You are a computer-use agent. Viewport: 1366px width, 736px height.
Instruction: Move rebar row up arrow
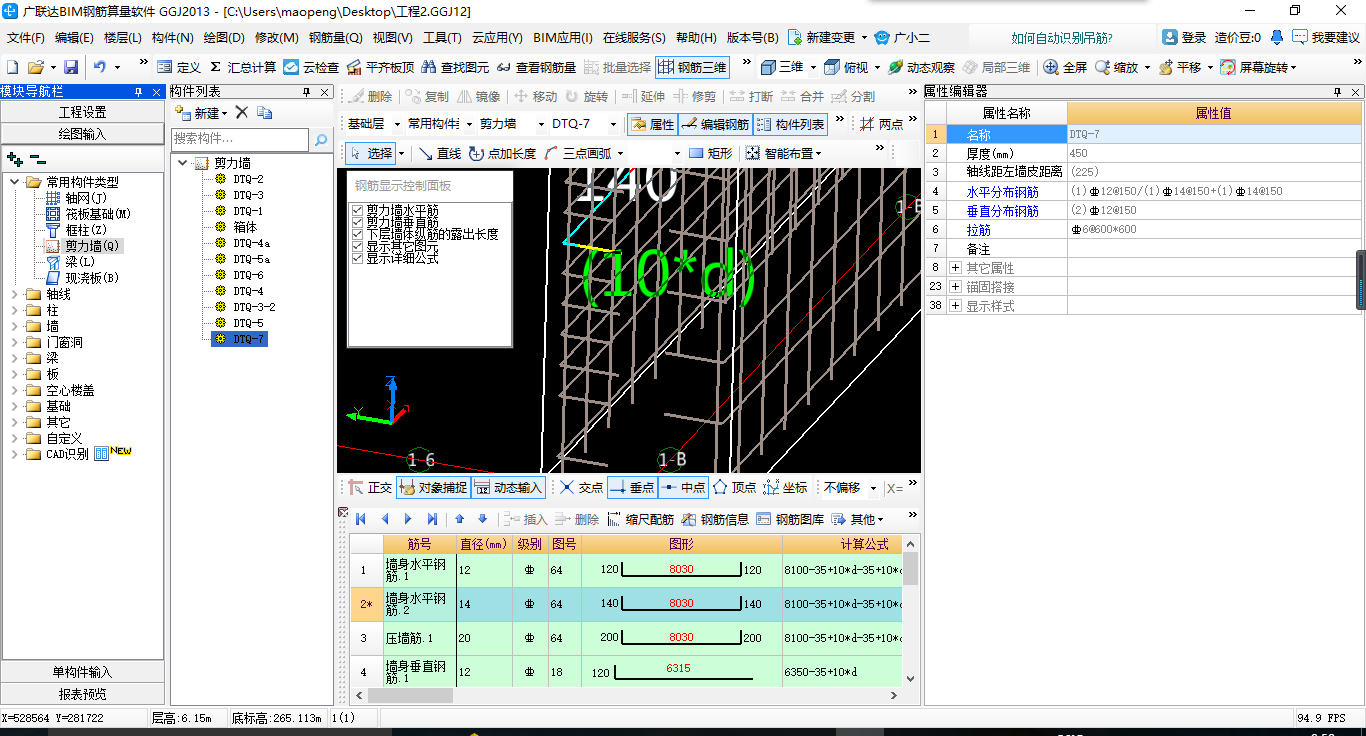tap(460, 519)
